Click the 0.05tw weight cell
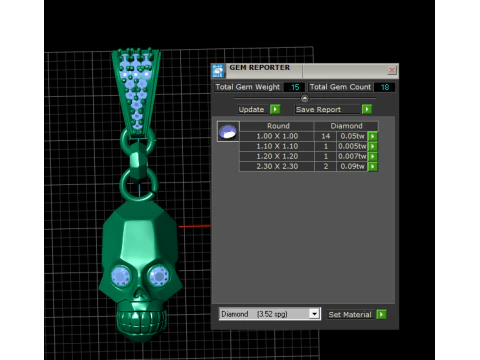The image size is (480, 360). (352, 136)
